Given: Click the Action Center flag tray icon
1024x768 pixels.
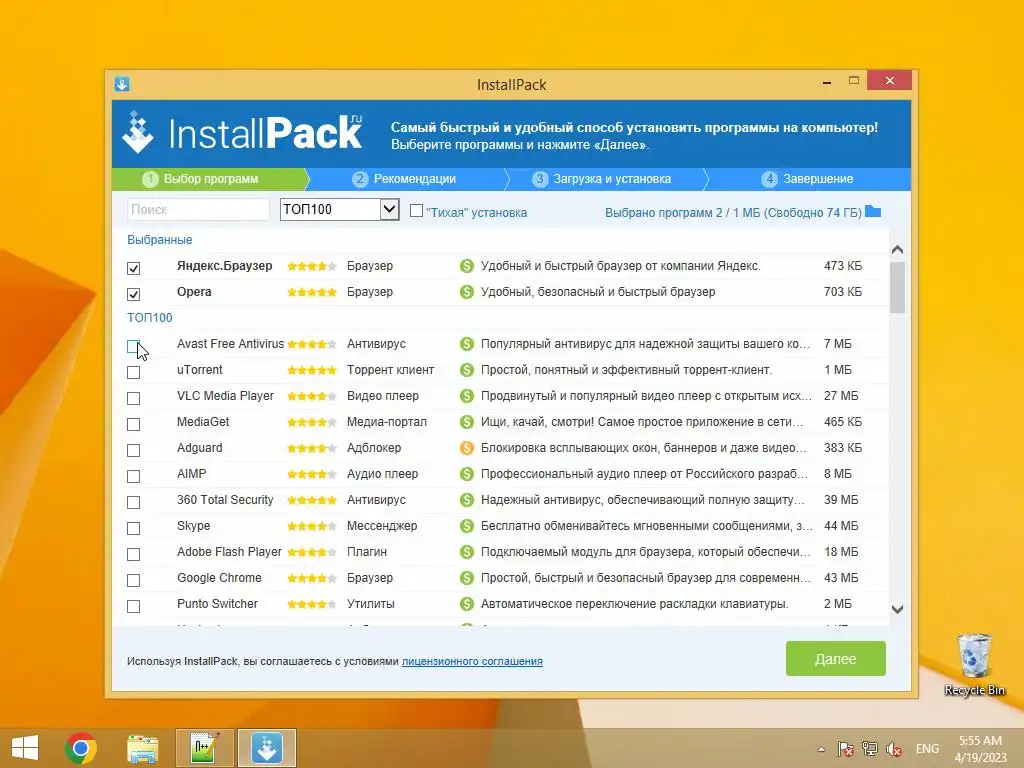Looking at the screenshot, I should coord(845,748).
